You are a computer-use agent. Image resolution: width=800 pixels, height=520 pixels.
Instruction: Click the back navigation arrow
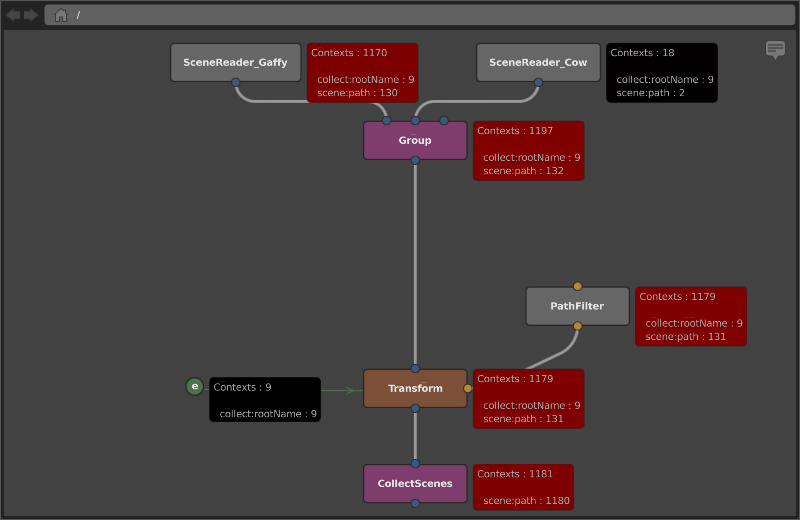tap(13, 15)
